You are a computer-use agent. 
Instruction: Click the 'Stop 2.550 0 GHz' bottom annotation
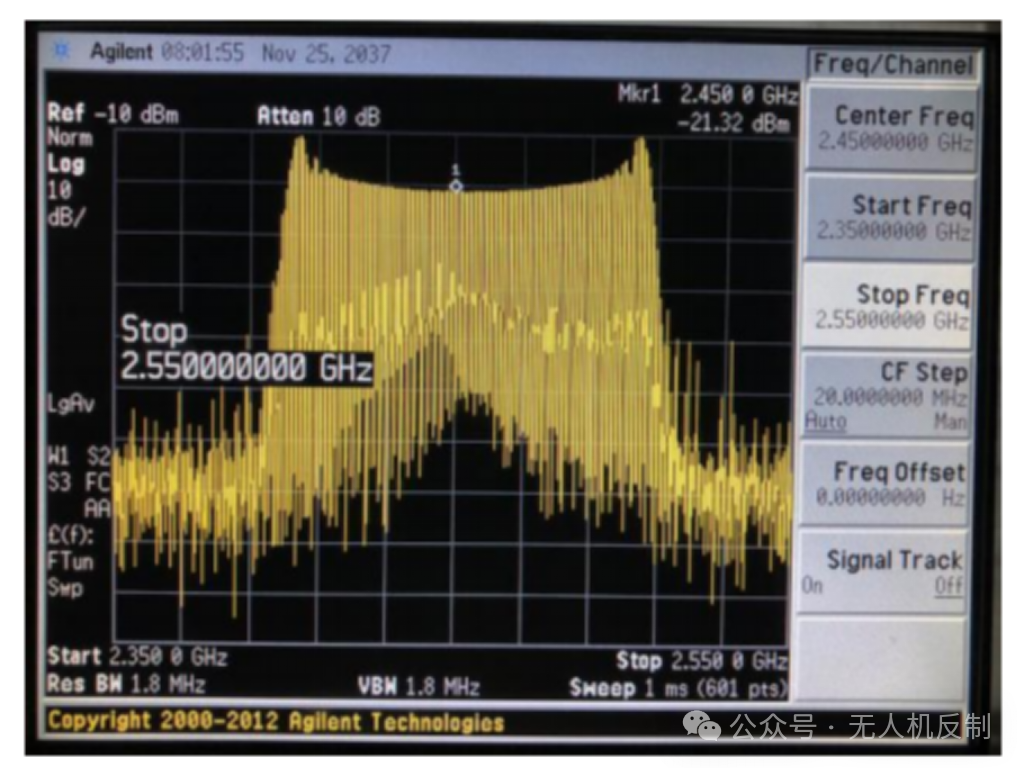(x=701, y=661)
